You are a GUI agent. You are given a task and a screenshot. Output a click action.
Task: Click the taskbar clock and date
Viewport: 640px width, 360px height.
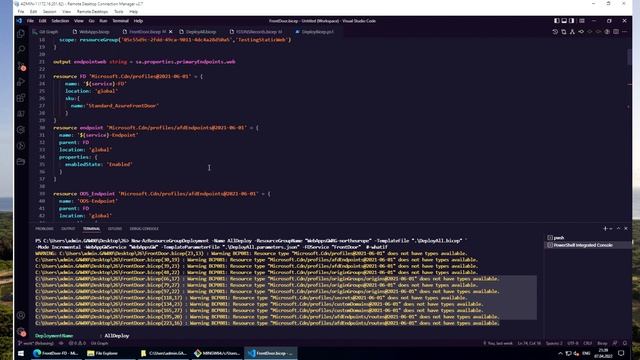coord(603,353)
